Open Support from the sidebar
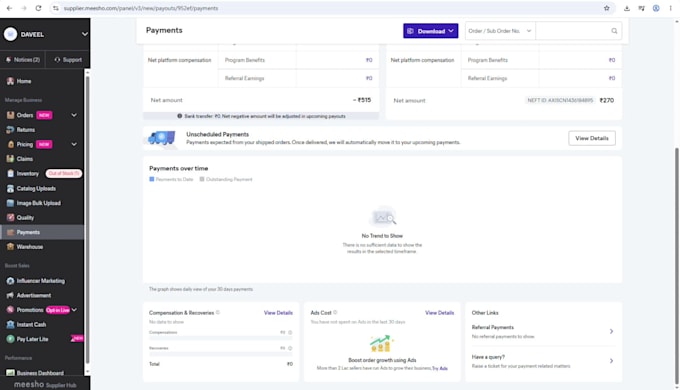Screen dimensions: 680x390 pyautogui.click(x=68, y=59)
